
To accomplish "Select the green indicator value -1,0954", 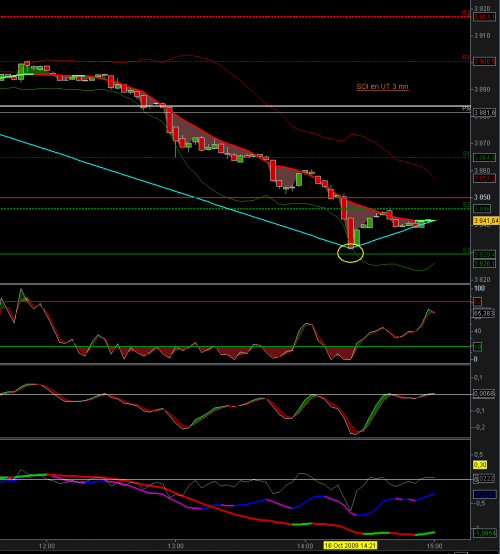I will tap(484, 533).
